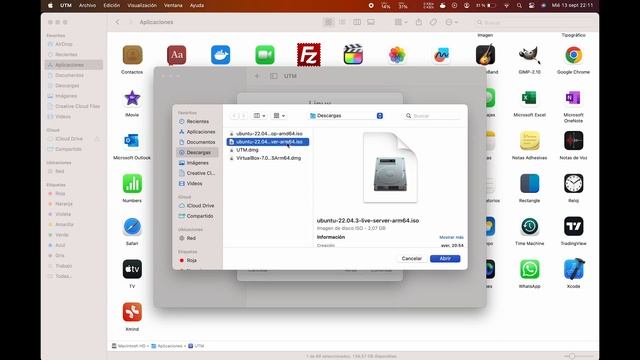Screen dimensions: 640x360
Task: Open the Time Machine icon
Action: click(x=529, y=227)
